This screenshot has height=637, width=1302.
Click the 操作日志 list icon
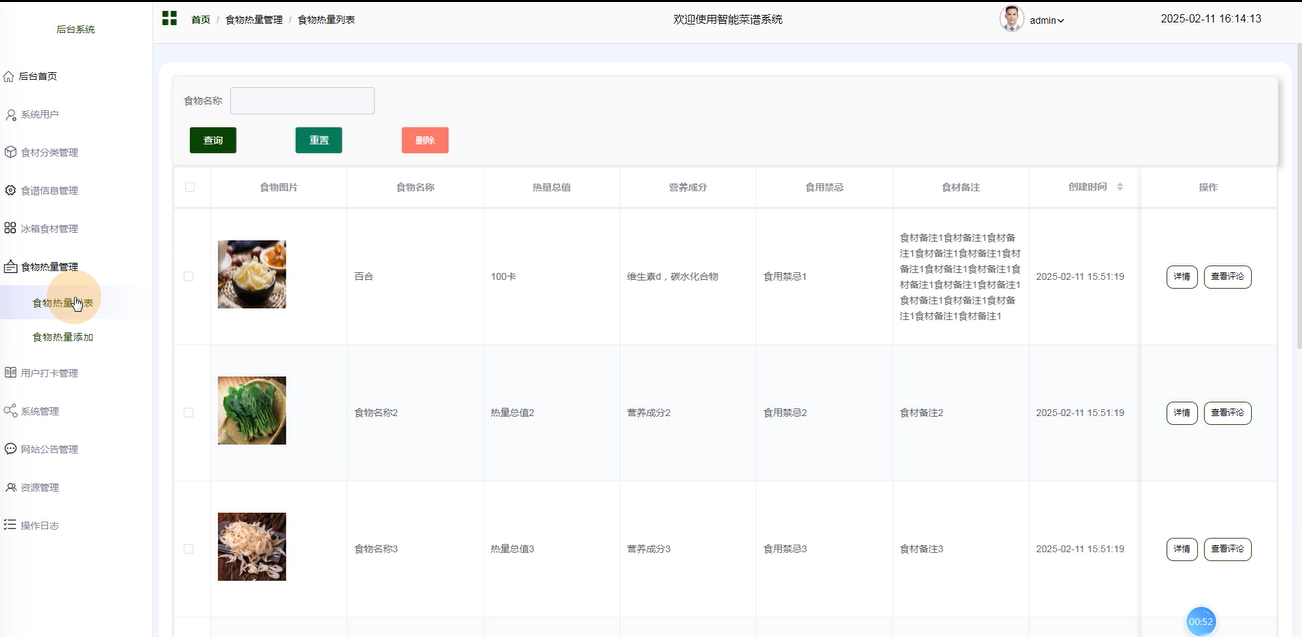click(10, 525)
